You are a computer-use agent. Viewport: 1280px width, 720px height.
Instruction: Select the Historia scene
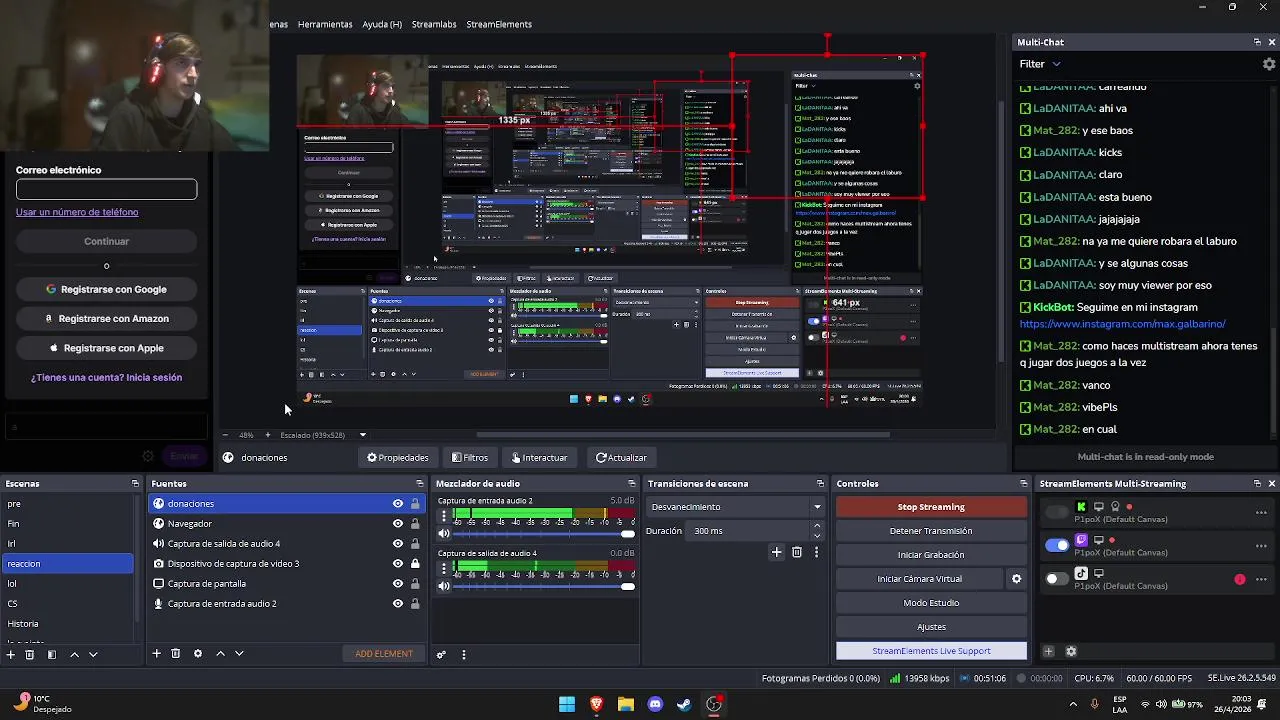click(x=67, y=624)
